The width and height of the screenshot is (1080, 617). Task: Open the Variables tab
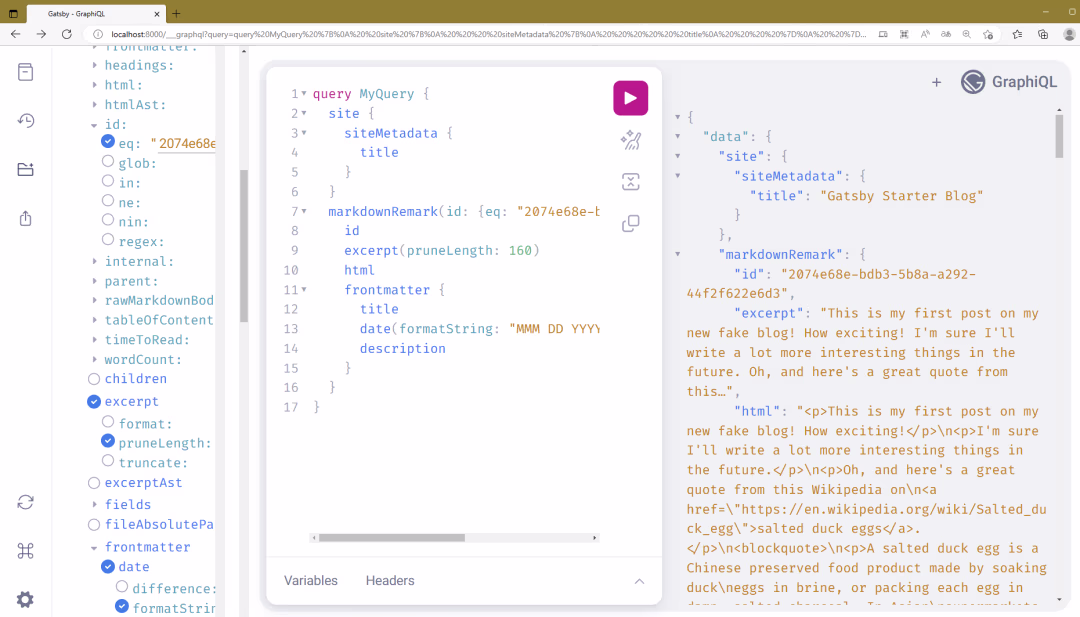point(311,581)
